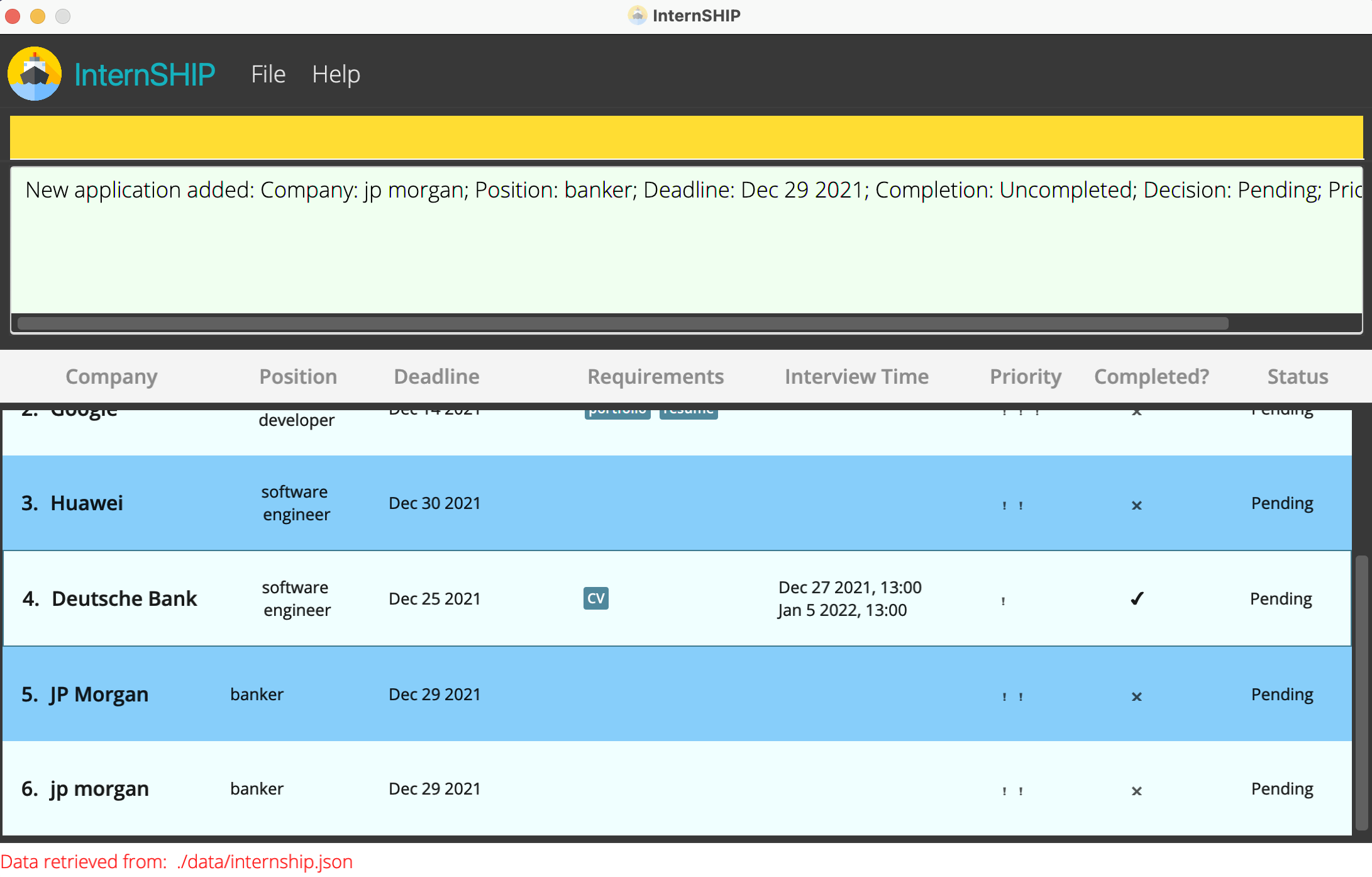Click the Company column header
The height and width of the screenshot is (877, 1372).
pos(111,376)
